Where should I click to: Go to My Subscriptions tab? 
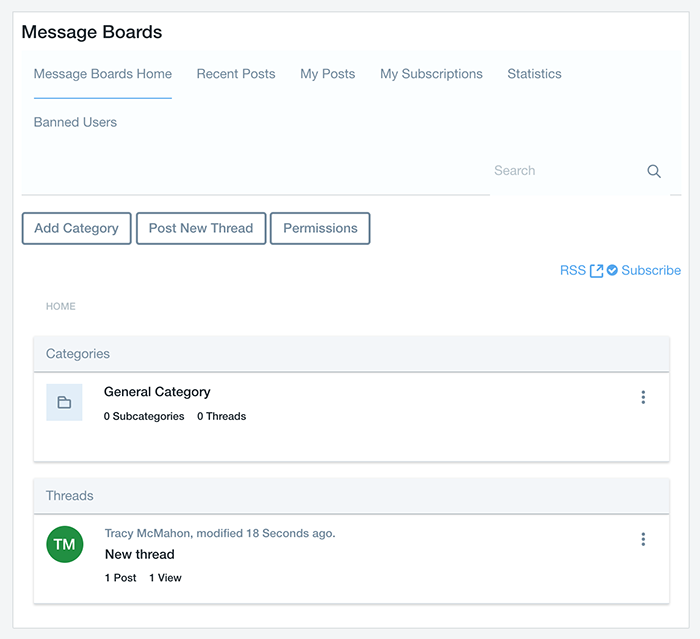(431, 74)
